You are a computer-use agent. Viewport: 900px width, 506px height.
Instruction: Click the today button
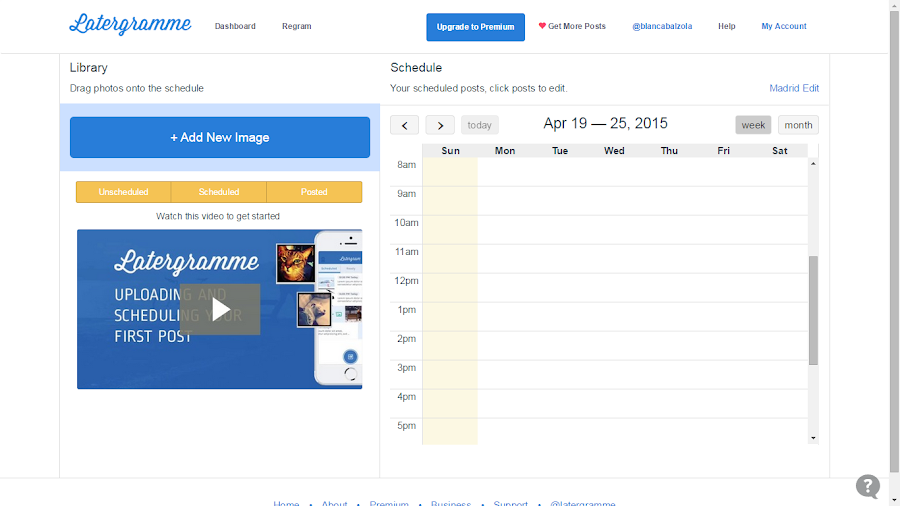[x=479, y=125]
